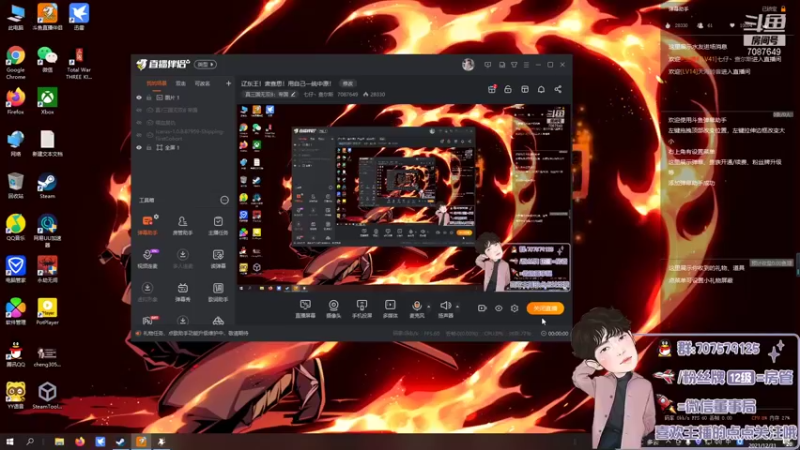Toggle lock on 全屏 1 source
Screen dimensions: 800x450
pos(149,147)
